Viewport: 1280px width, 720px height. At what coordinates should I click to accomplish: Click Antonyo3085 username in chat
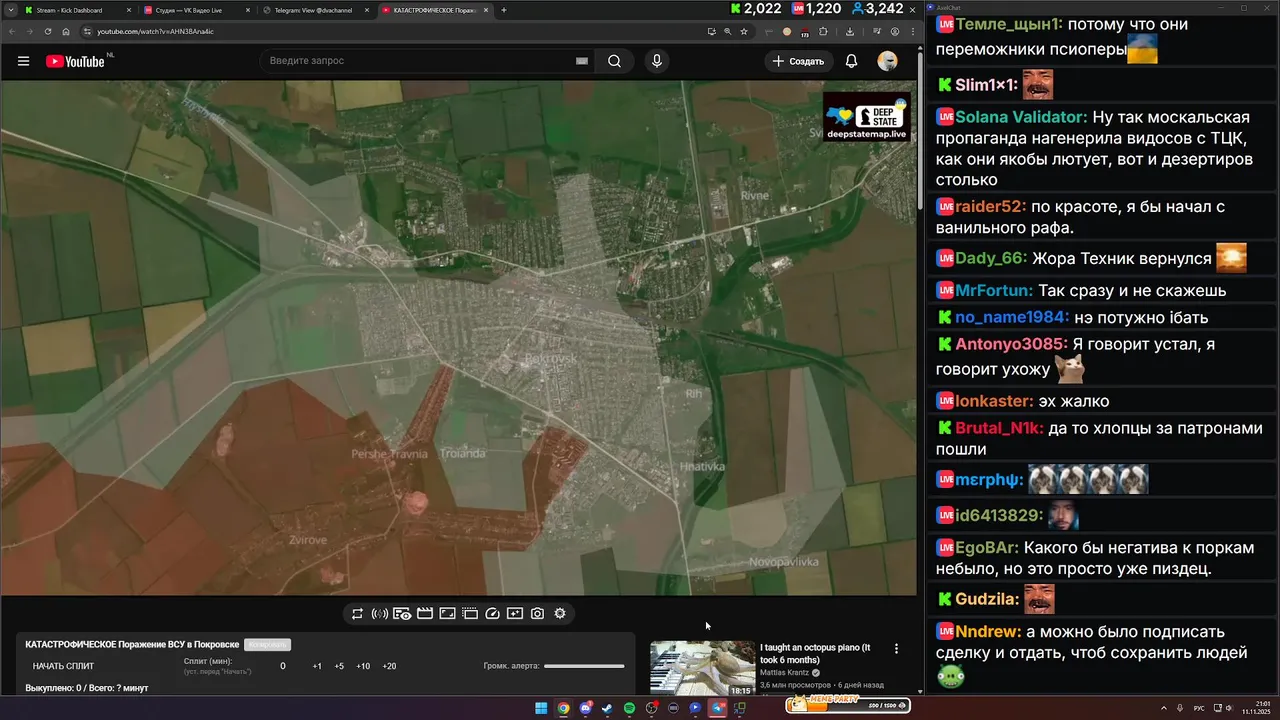[x=1011, y=344]
